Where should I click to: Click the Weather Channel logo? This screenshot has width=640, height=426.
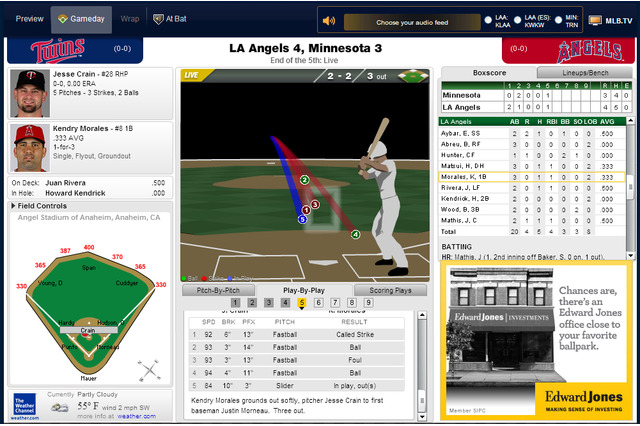click(25, 406)
